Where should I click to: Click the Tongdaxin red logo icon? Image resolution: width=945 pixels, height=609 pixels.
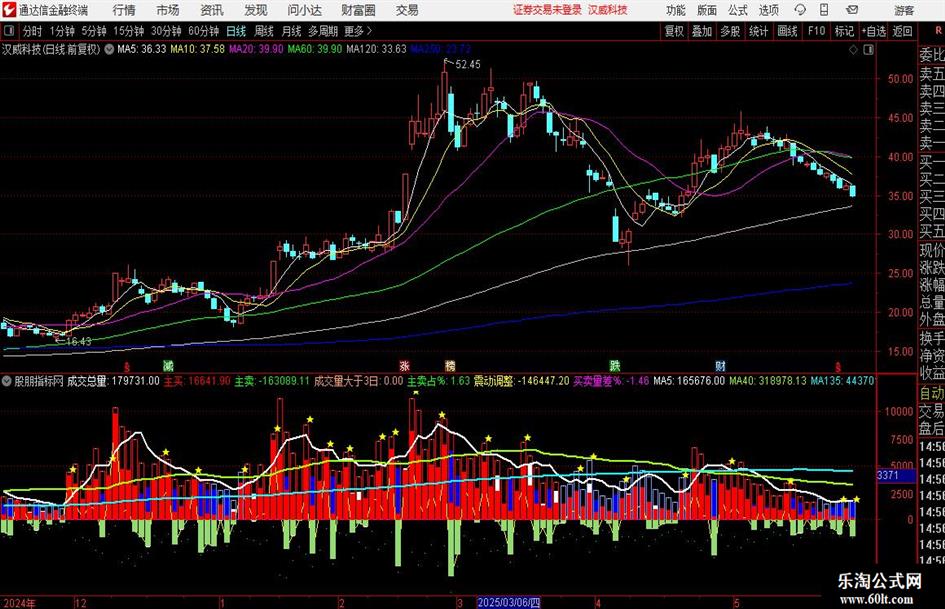[9, 10]
